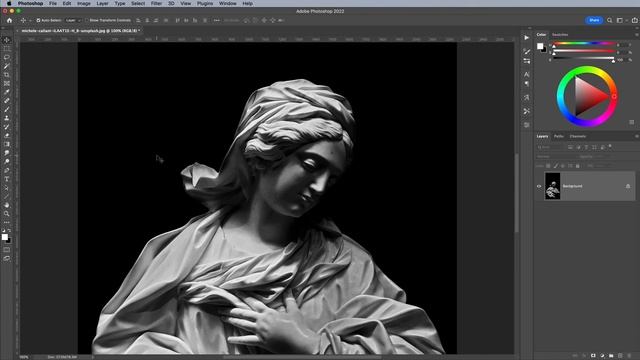Hide the Background layer eye icon
Image resolution: width=640 pixels, height=360 pixels.
coord(539,186)
